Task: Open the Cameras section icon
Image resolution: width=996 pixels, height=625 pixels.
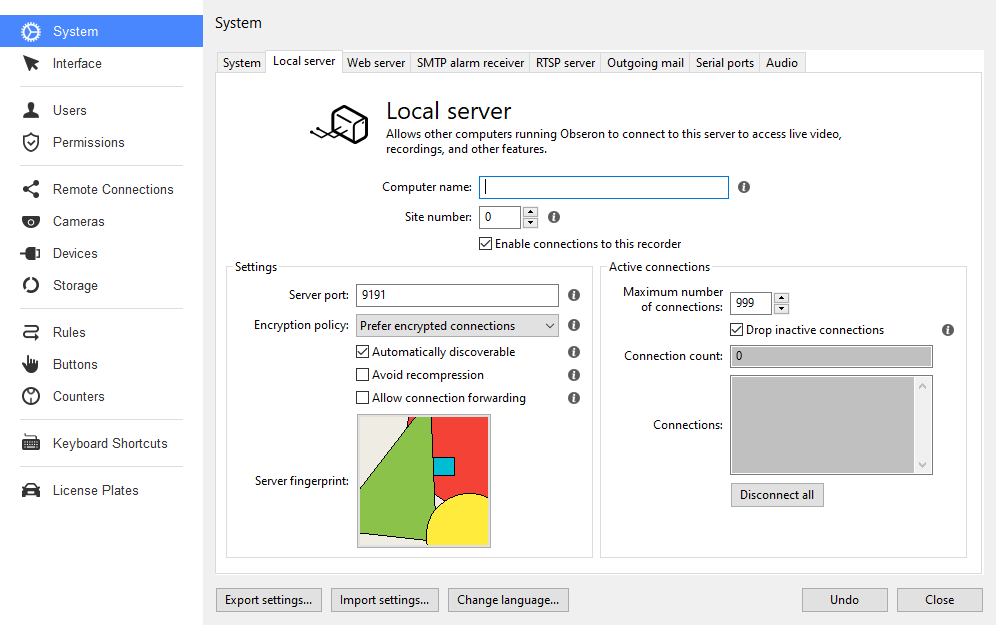Action: 30,222
